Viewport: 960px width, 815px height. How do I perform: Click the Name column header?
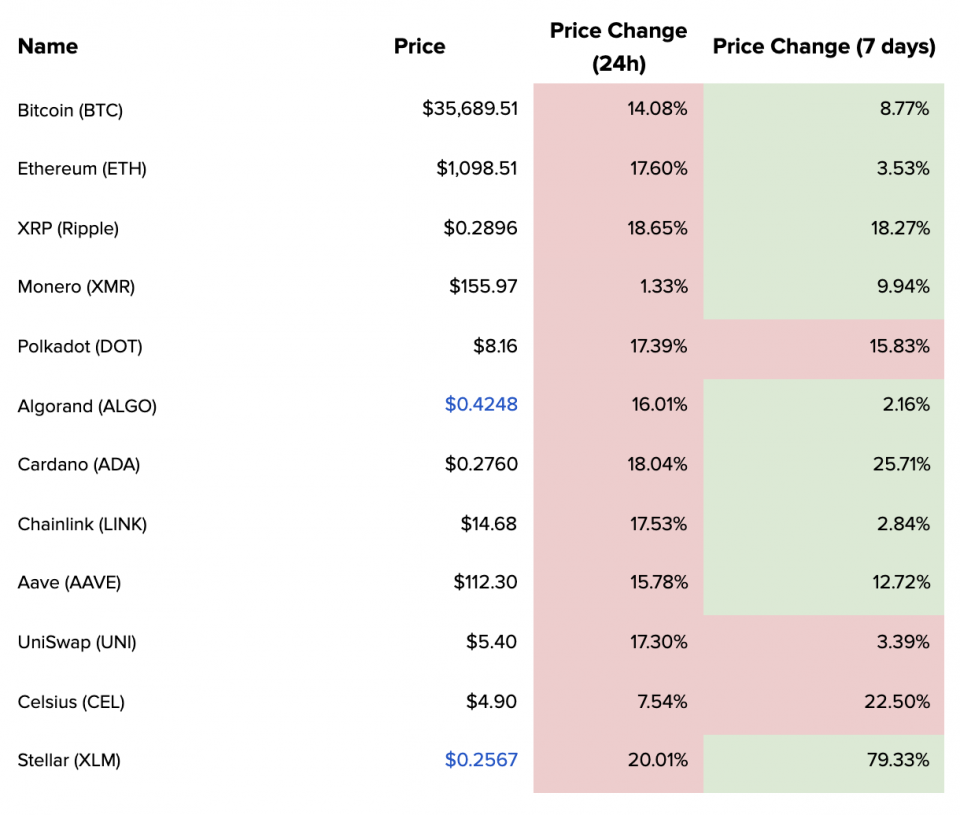coord(47,46)
